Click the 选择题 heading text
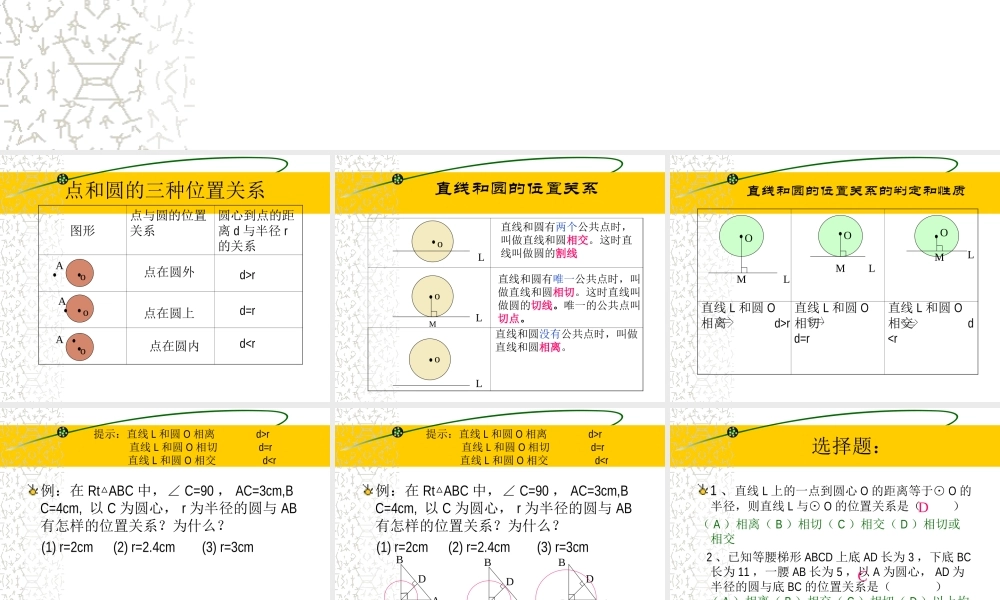The image size is (1000, 600). tap(846, 446)
